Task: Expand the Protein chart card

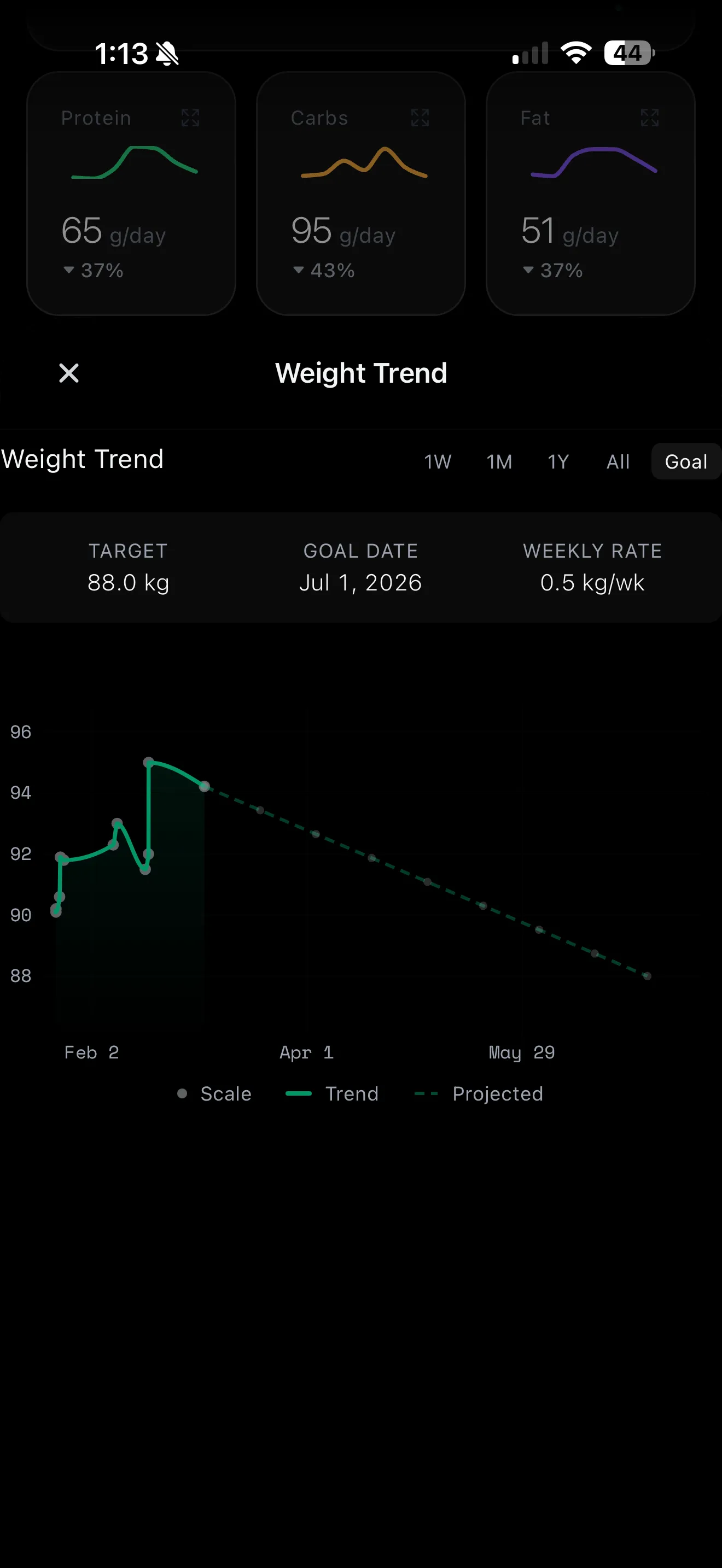Action: click(189, 118)
